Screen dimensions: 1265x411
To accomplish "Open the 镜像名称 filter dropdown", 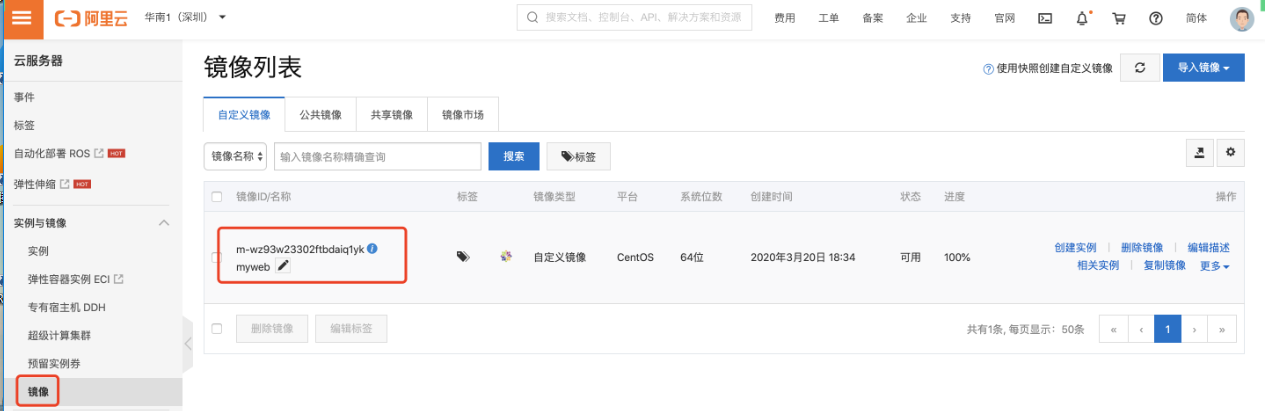I will [236, 157].
